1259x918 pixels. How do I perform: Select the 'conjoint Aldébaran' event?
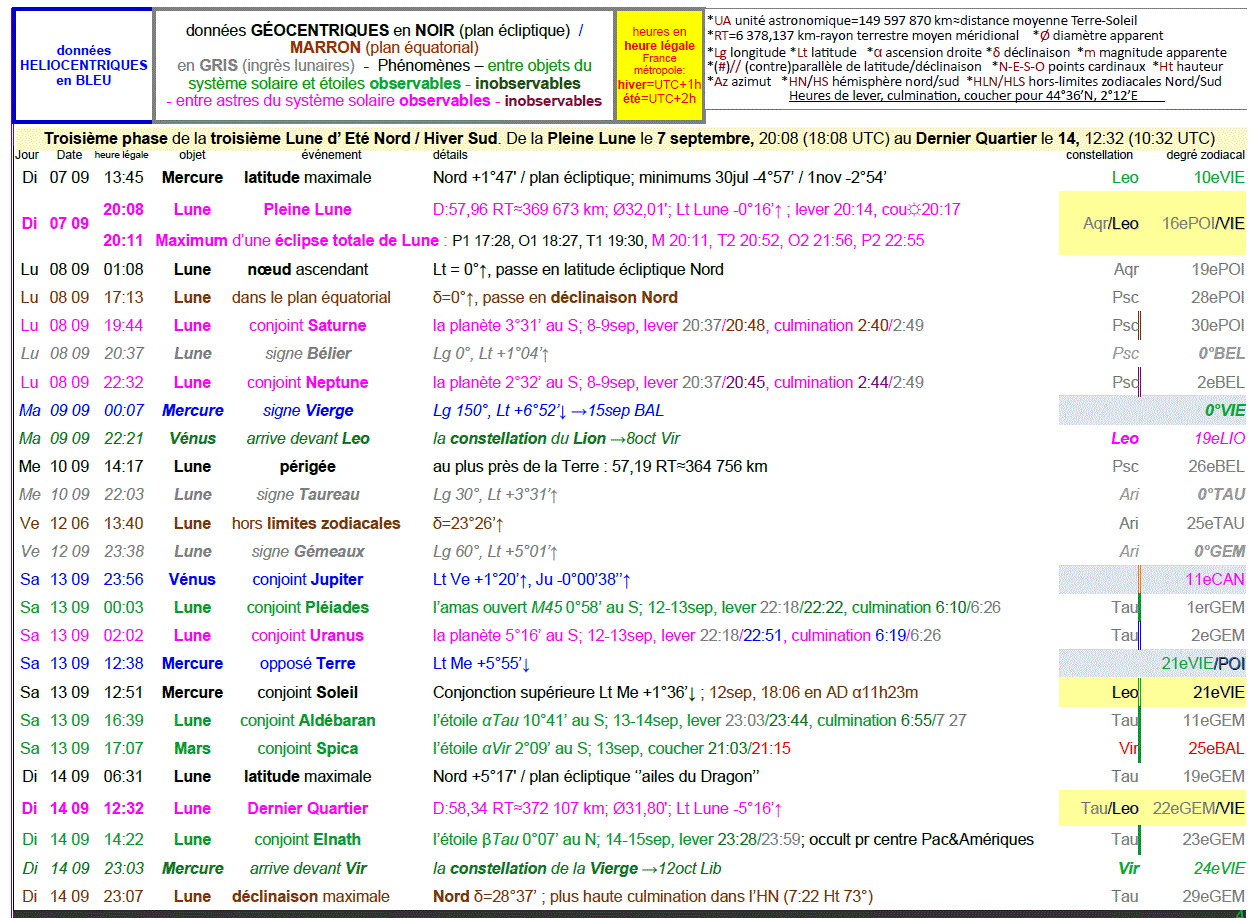click(x=307, y=720)
